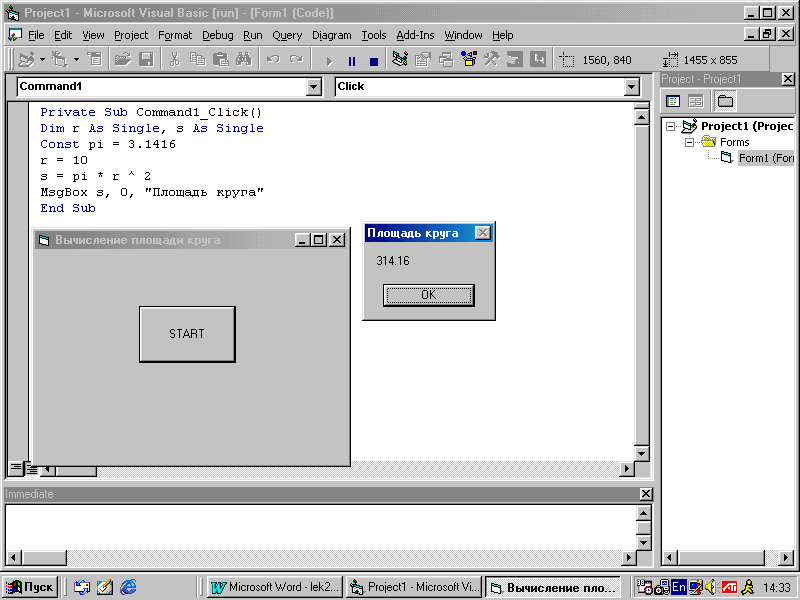Open the Add Standard EXE Project dropdown arrow
800x600 pixels.
(42, 60)
